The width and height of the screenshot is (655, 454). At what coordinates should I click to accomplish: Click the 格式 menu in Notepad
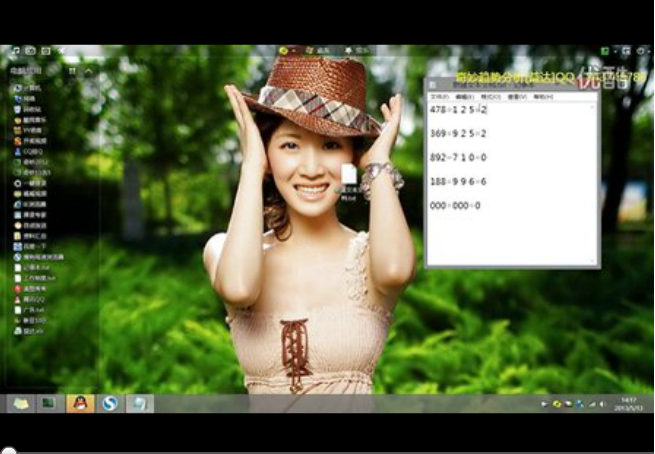pyautogui.click(x=490, y=97)
